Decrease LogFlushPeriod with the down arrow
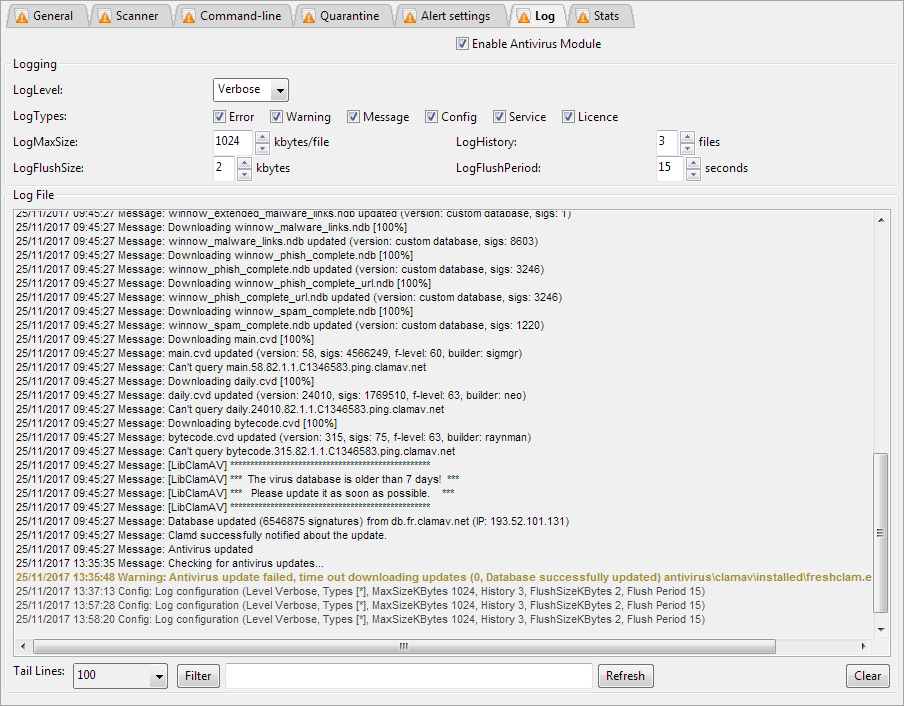This screenshot has width=904, height=706. pos(691,174)
